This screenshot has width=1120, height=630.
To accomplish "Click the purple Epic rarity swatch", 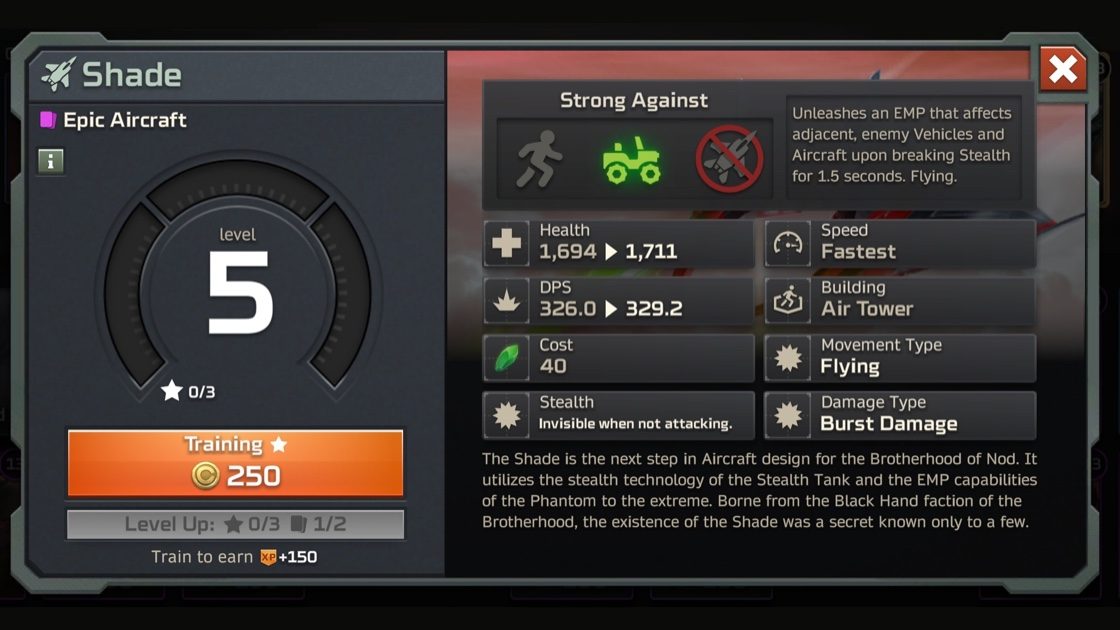I will 48,119.
